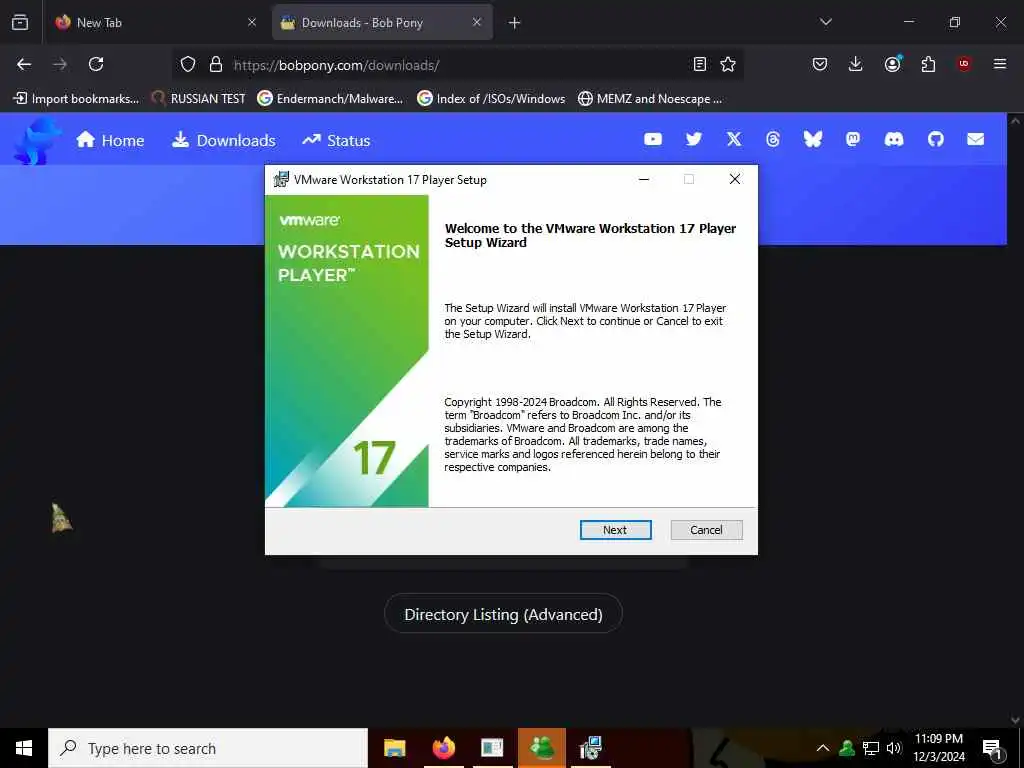Open the MEMZ and Noescape bookmark

(650, 99)
